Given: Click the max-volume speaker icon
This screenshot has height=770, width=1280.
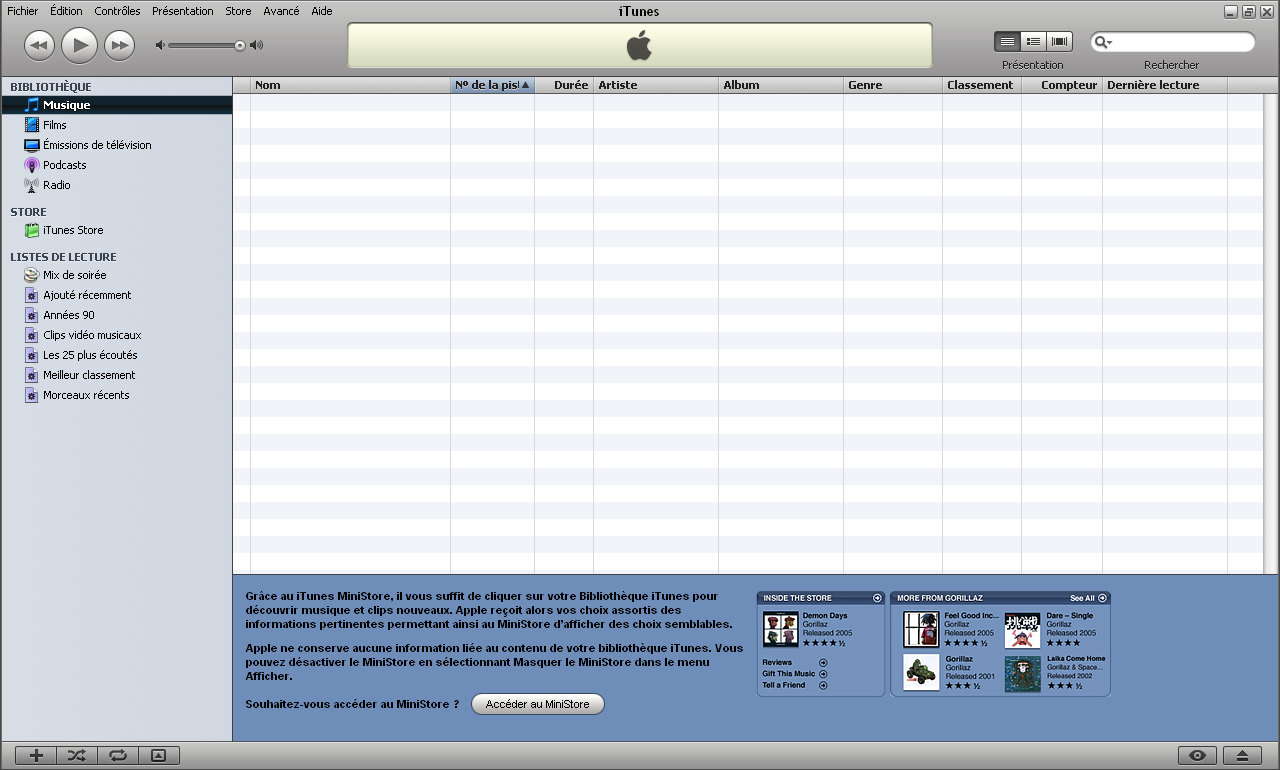Looking at the screenshot, I should point(256,45).
